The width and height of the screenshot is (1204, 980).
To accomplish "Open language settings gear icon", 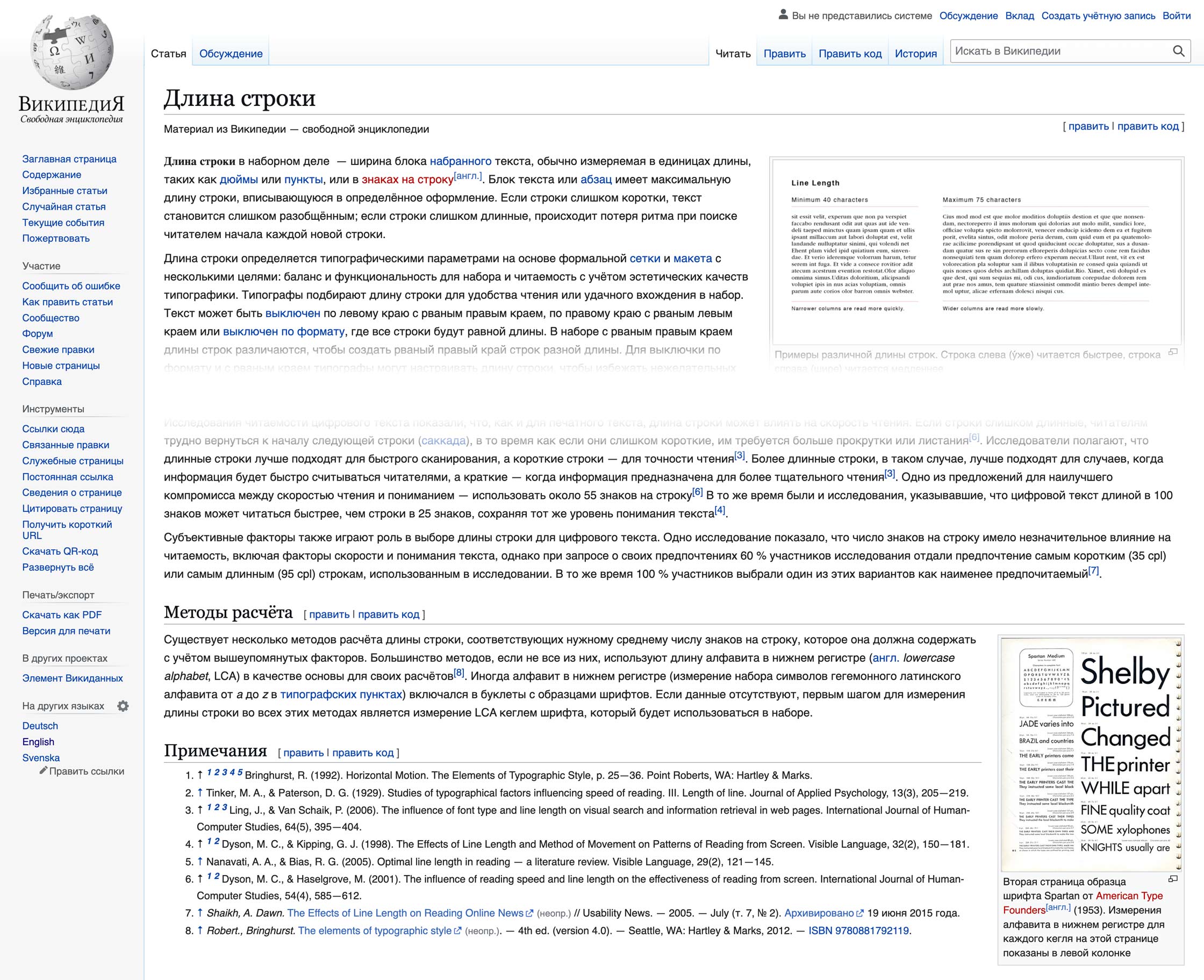I will click(x=123, y=706).
